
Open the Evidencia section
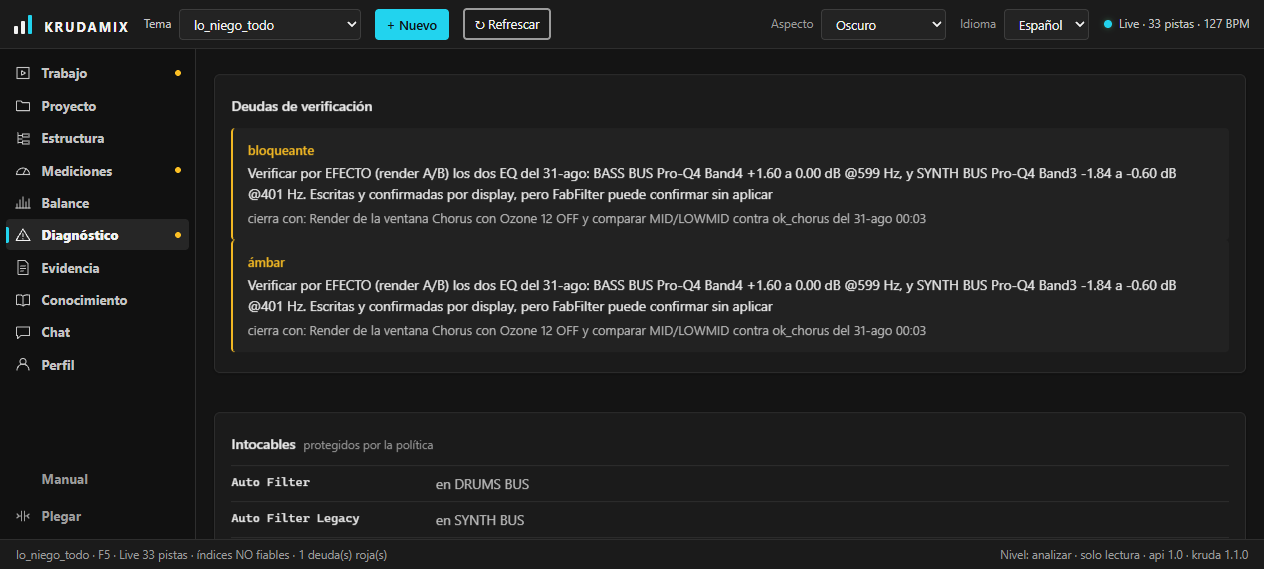(x=97, y=268)
